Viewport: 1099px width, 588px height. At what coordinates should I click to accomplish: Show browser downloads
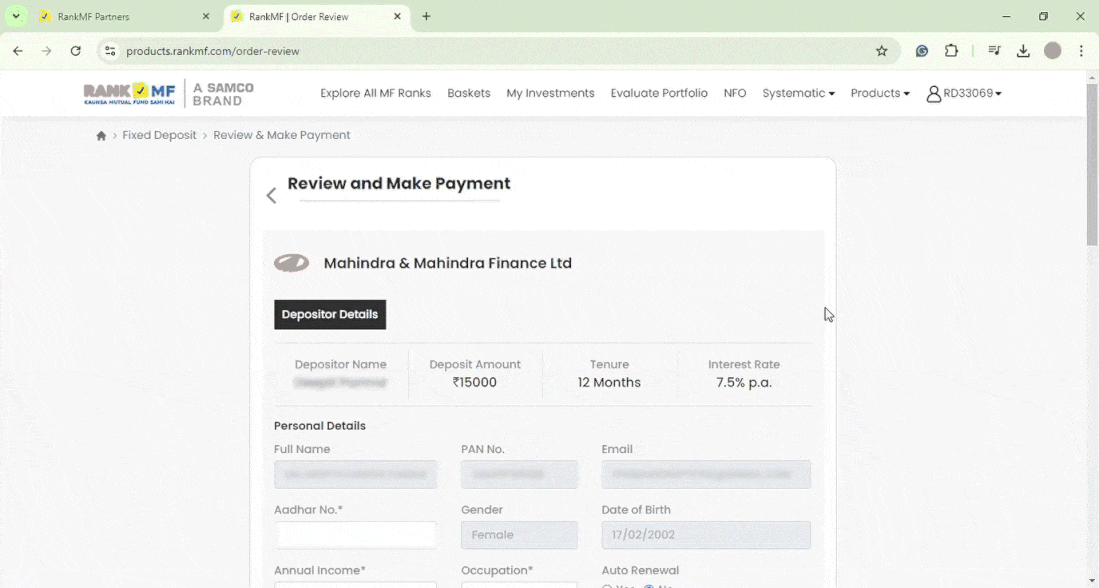click(x=1023, y=51)
